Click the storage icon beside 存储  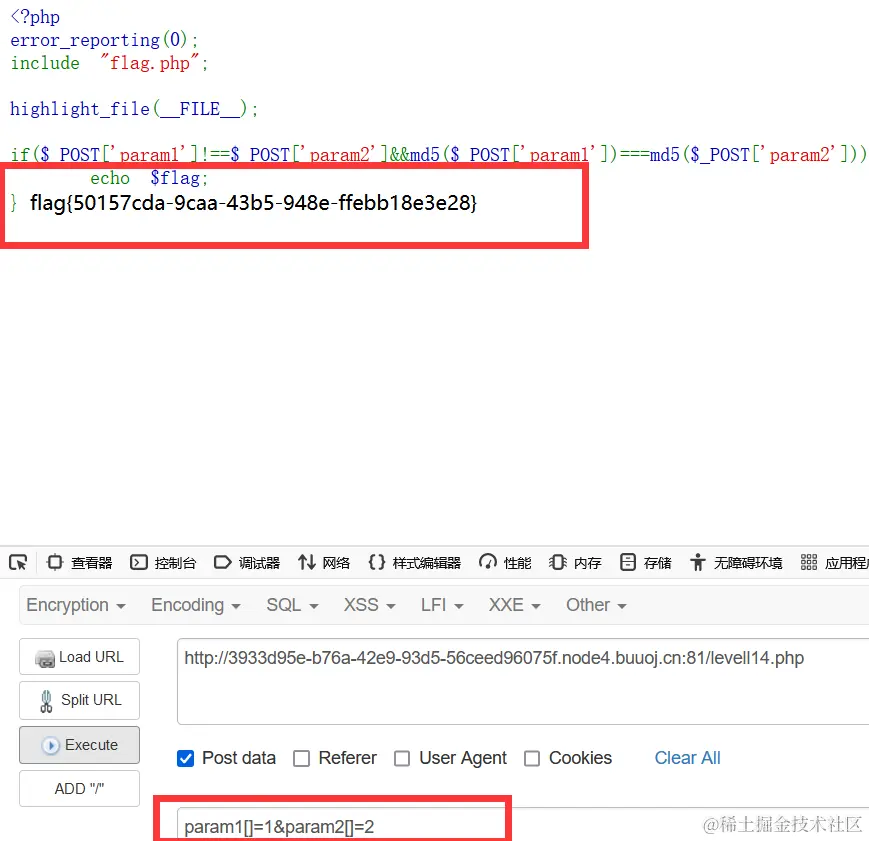627,562
